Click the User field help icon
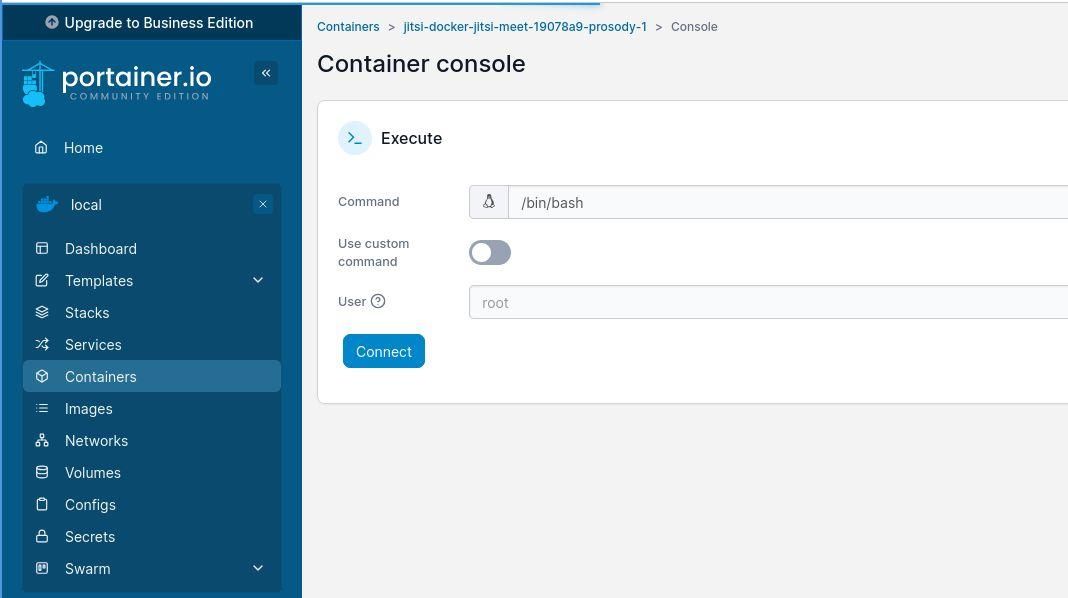The height and width of the screenshot is (598, 1068). (x=378, y=301)
